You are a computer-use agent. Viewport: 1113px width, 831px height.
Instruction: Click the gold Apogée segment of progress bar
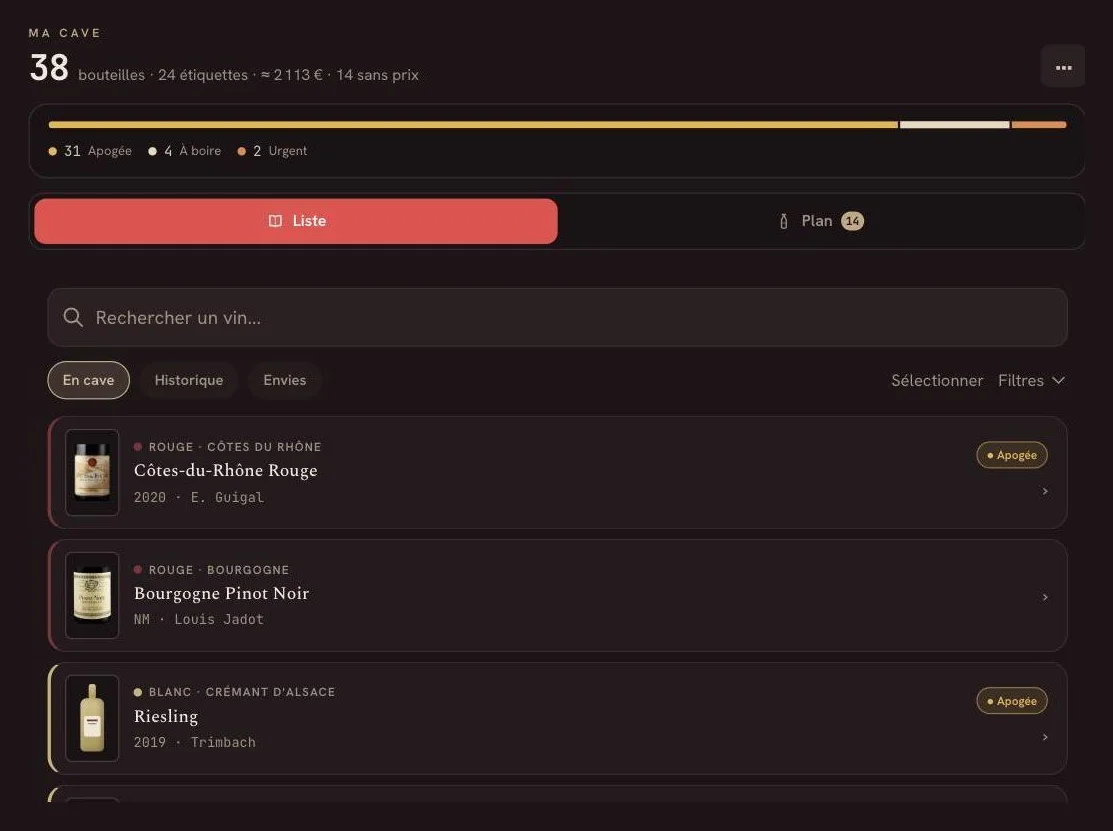pos(473,125)
